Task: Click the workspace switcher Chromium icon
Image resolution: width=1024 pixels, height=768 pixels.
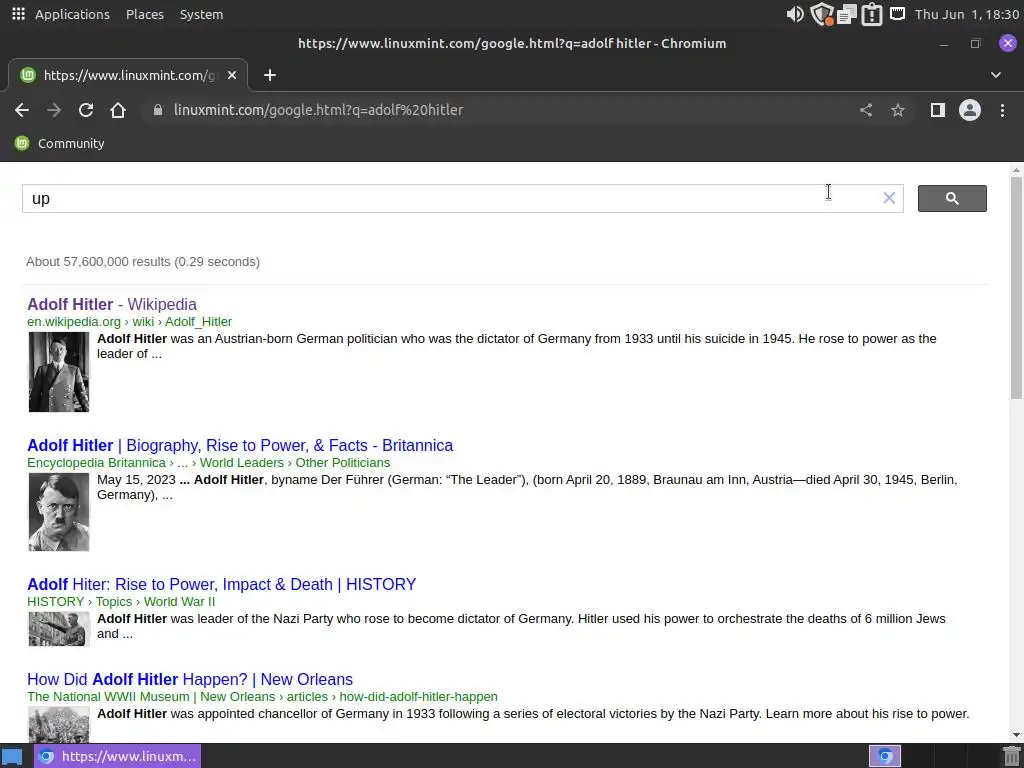Action: pyautogui.click(x=885, y=756)
